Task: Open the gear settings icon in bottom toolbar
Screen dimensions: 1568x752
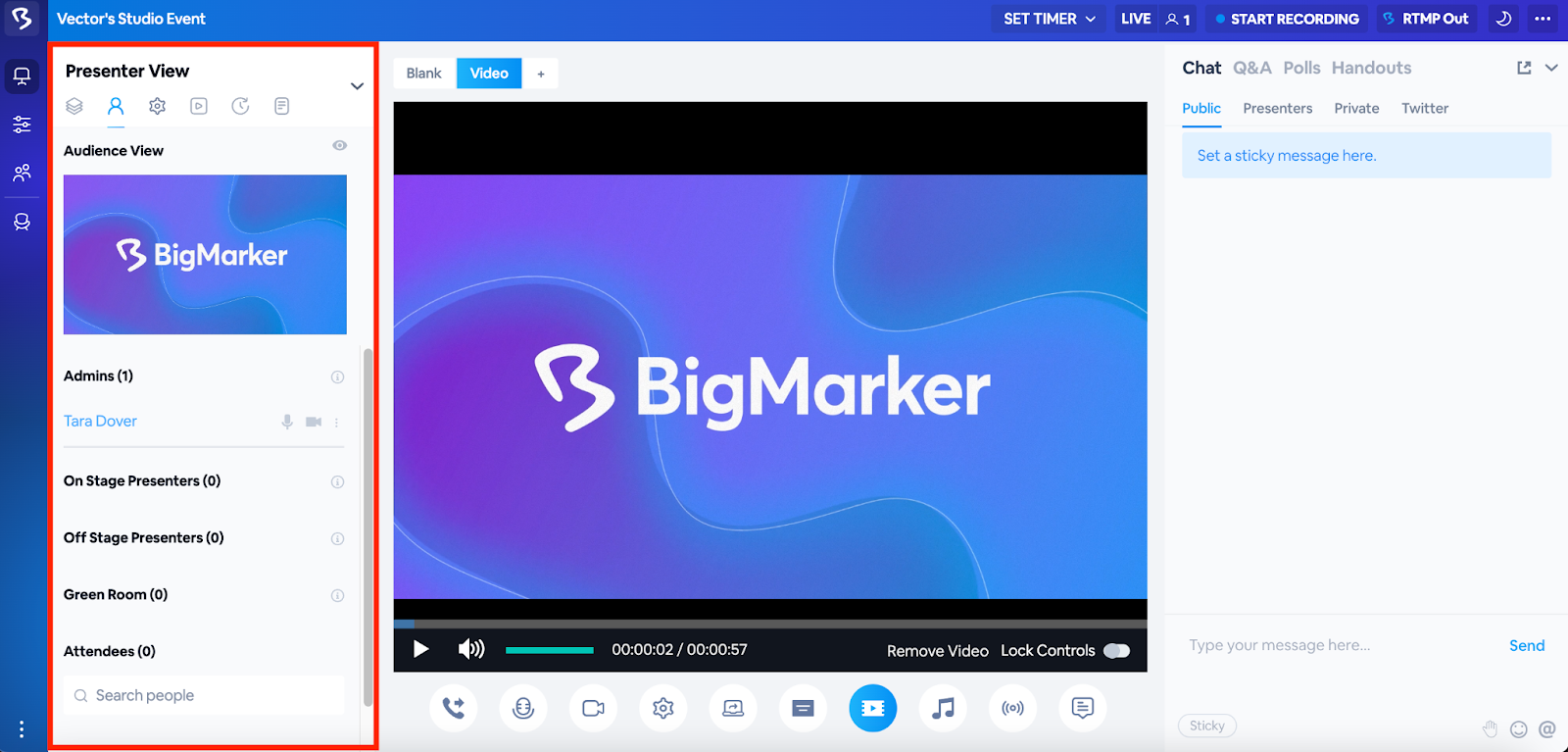Action: click(x=663, y=708)
